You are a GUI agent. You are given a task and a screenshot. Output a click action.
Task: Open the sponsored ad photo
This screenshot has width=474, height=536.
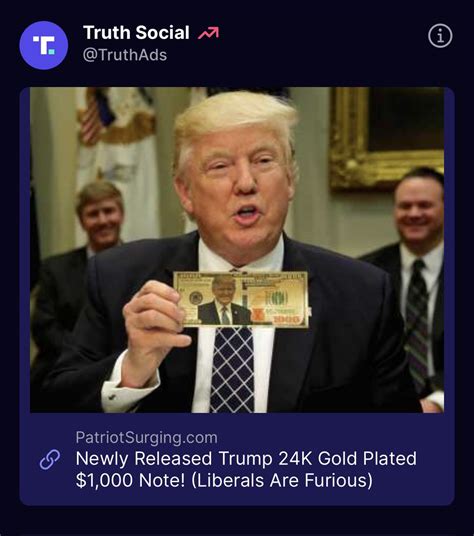point(237,250)
